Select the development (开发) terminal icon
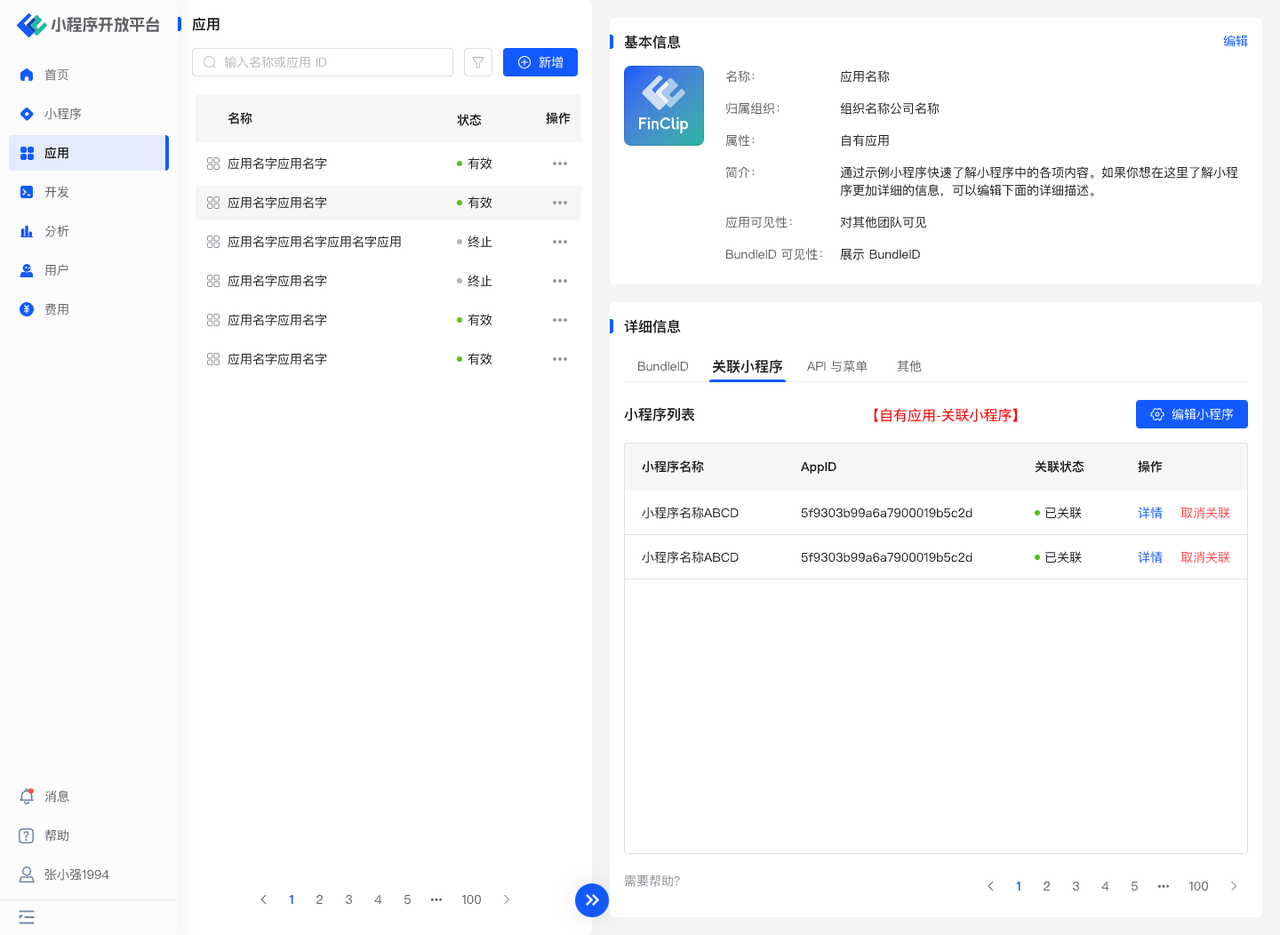 [x=27, y=192]
